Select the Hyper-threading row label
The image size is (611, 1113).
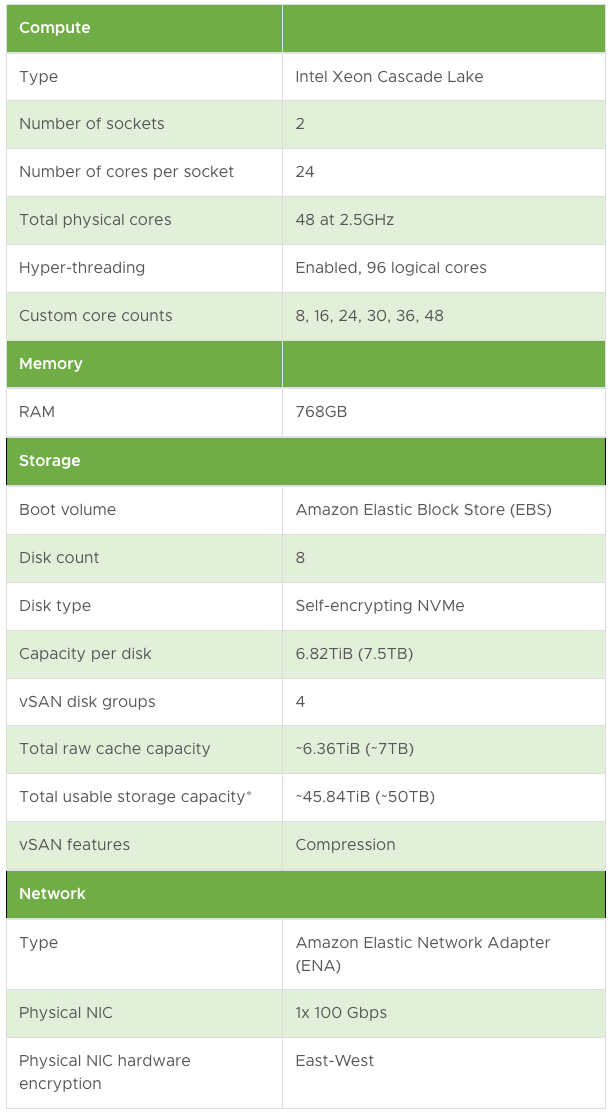coord(82,268)
